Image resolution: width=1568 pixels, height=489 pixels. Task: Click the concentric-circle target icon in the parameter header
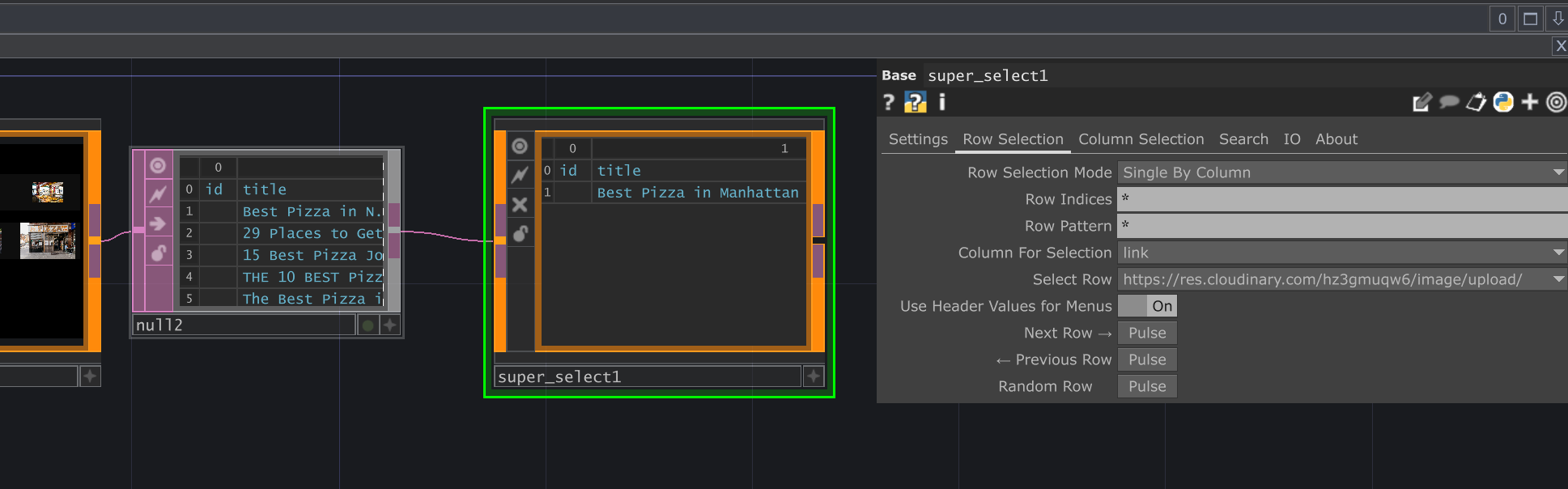click(x=1556, y=102)
